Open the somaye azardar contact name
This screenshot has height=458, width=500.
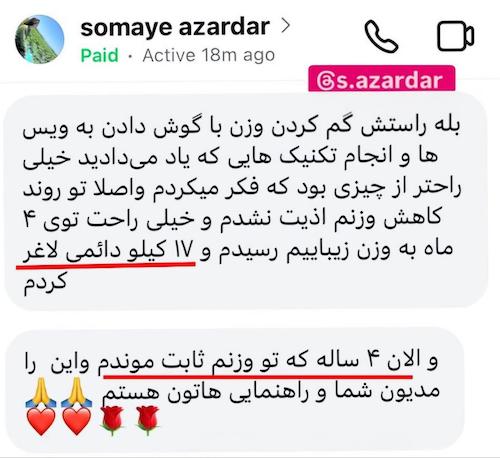175,27
